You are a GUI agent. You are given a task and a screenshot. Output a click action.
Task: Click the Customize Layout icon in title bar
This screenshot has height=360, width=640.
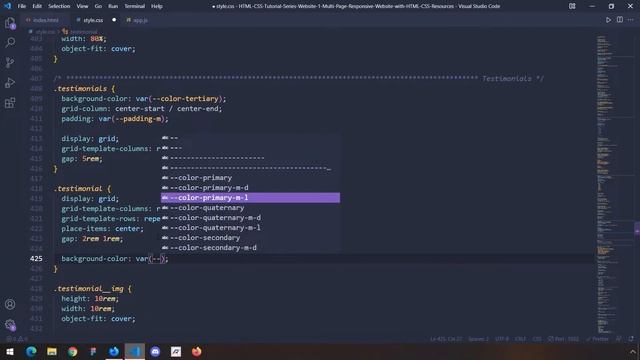[x=572, y=6]
